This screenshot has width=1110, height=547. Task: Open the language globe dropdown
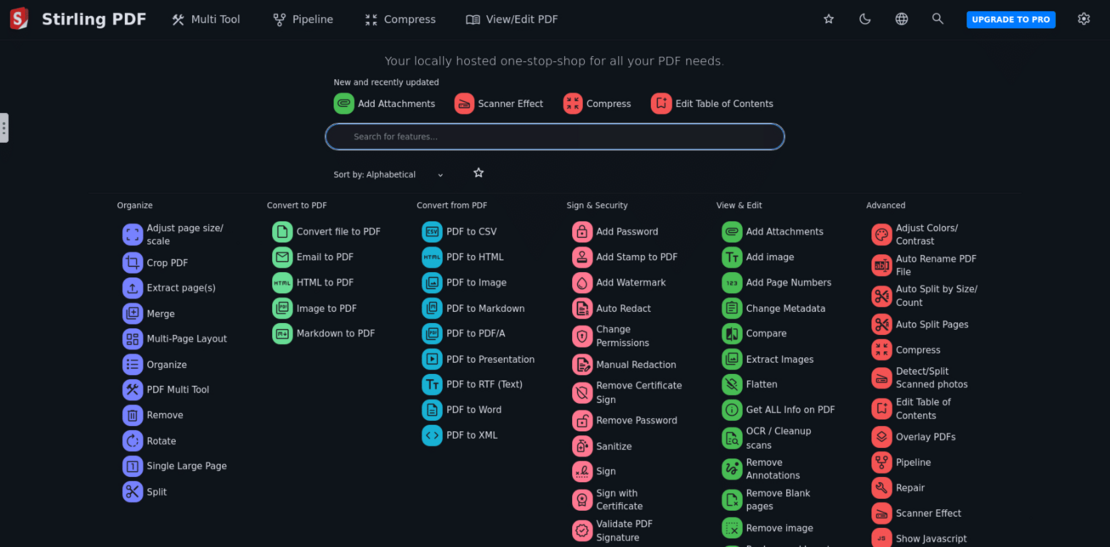[x=901, y=19]
